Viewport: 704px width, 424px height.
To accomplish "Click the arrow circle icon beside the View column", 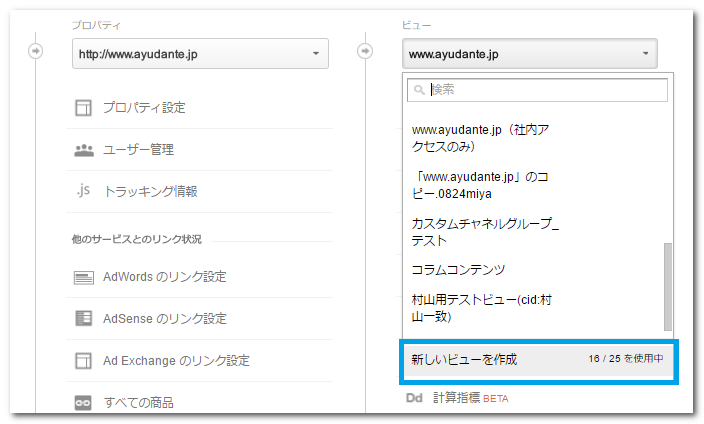I will (365, 51).
